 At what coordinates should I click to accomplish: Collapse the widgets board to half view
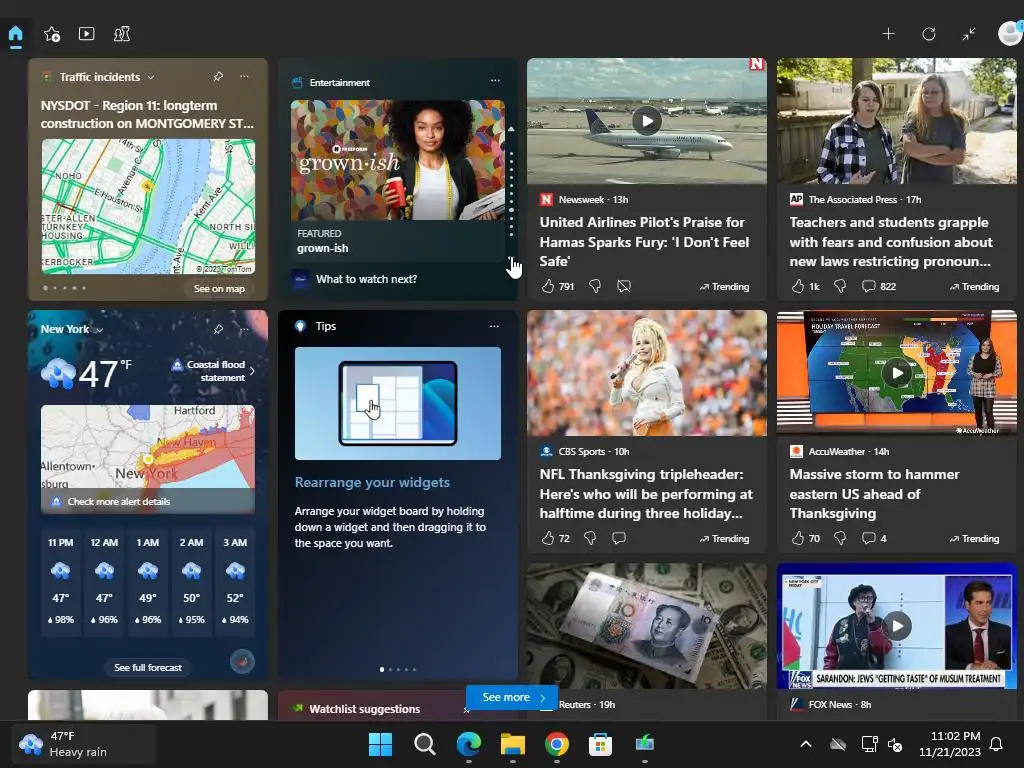tap(968, 34)
